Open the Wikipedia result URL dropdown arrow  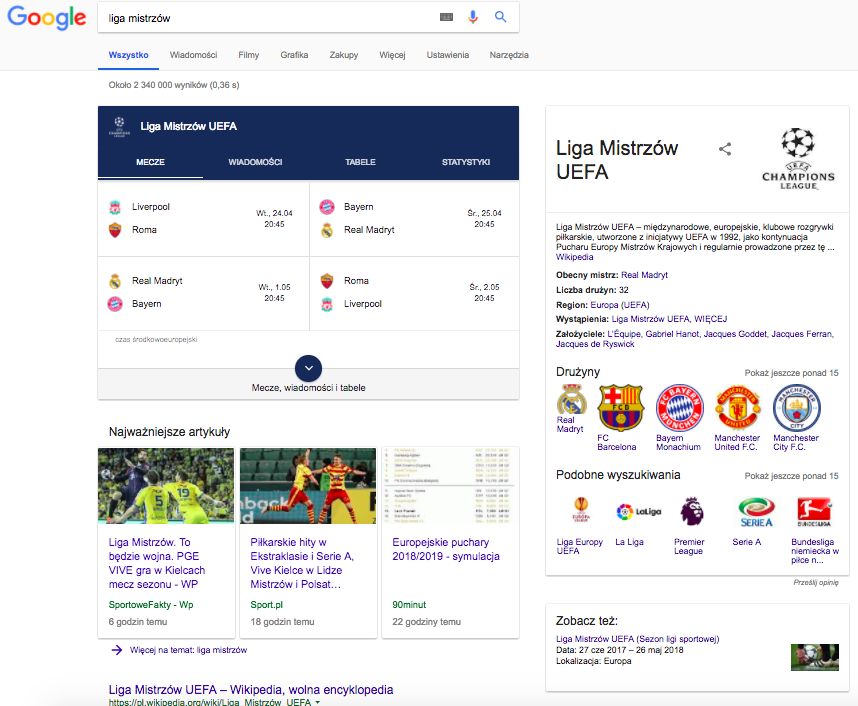click(317, 702)
